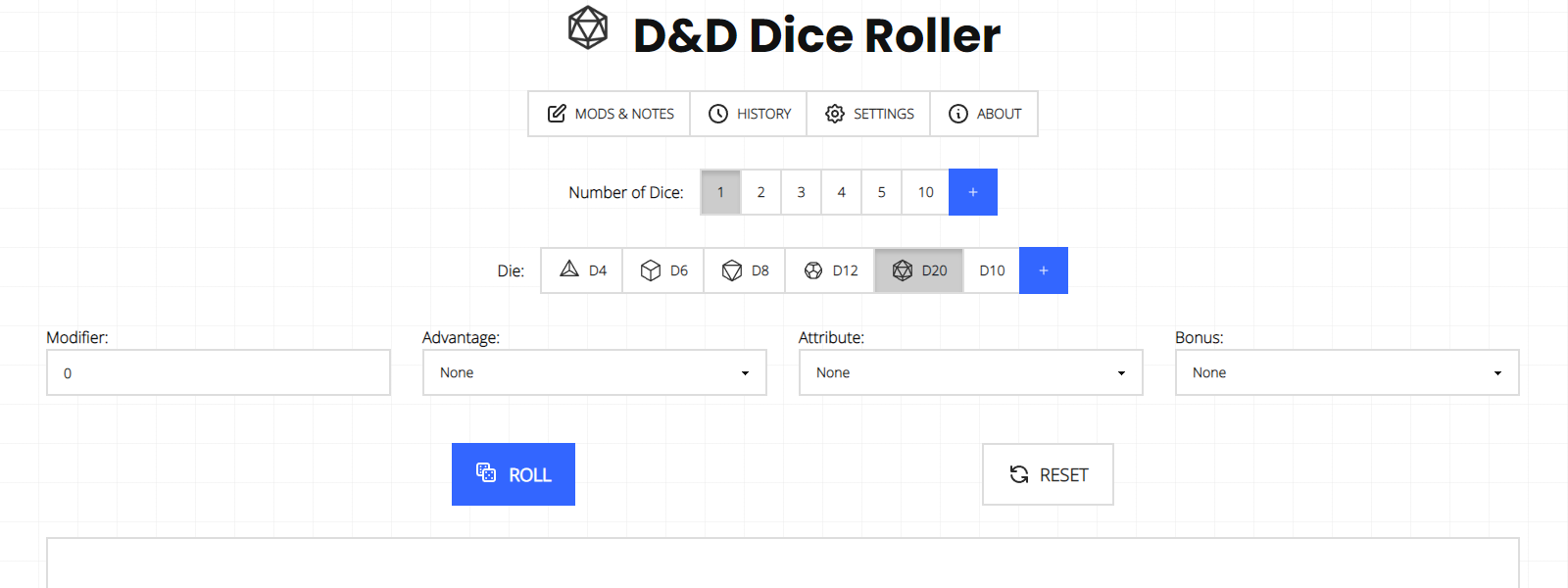Select the D12 die

830,270
